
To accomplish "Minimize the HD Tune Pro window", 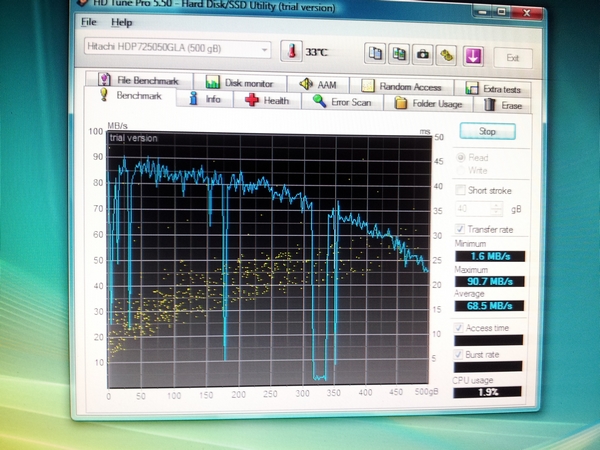I will 483,11.
